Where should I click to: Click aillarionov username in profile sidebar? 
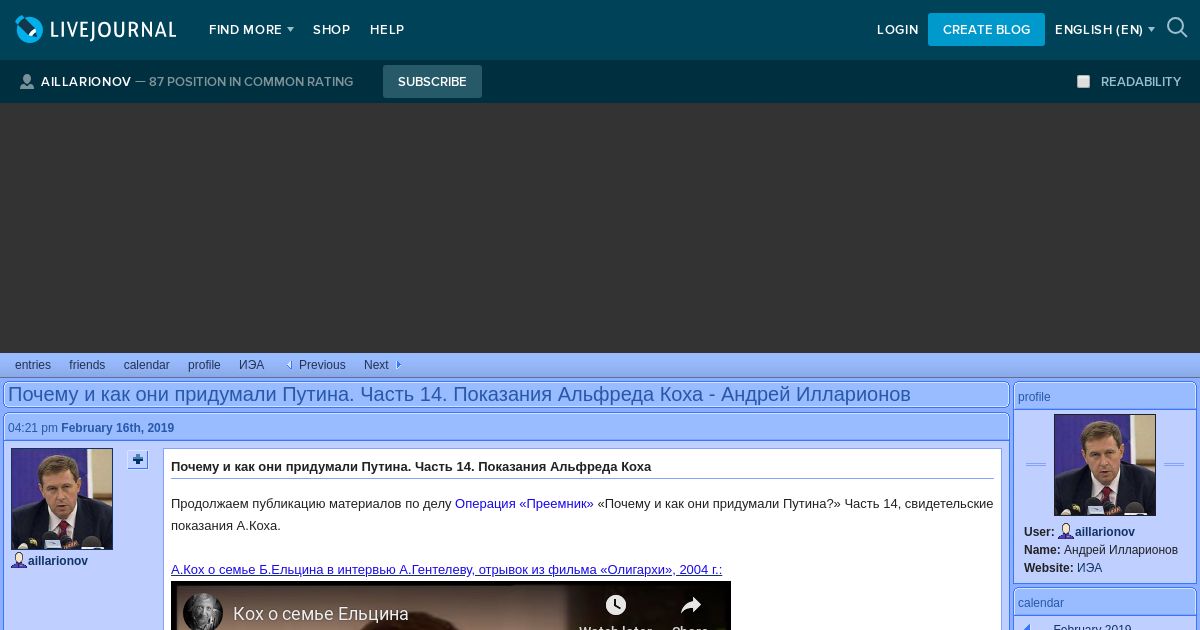tap(1105, 532)
